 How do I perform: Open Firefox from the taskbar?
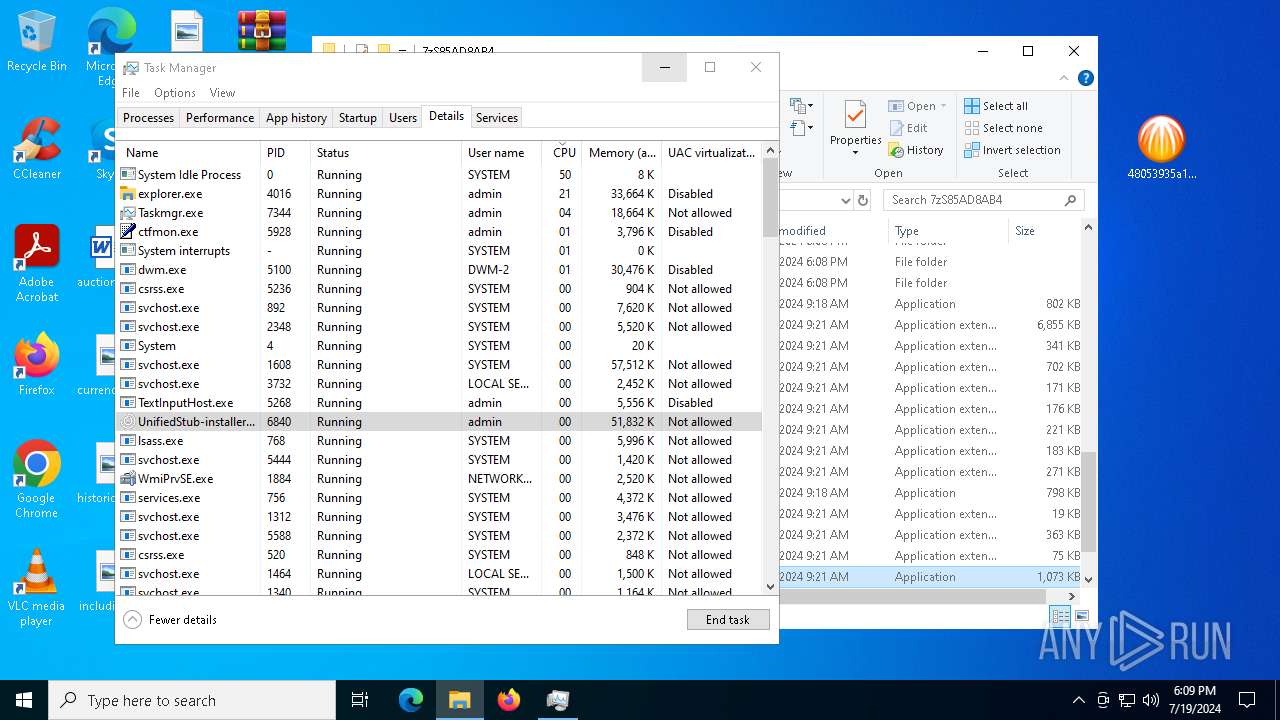(509, 700)
